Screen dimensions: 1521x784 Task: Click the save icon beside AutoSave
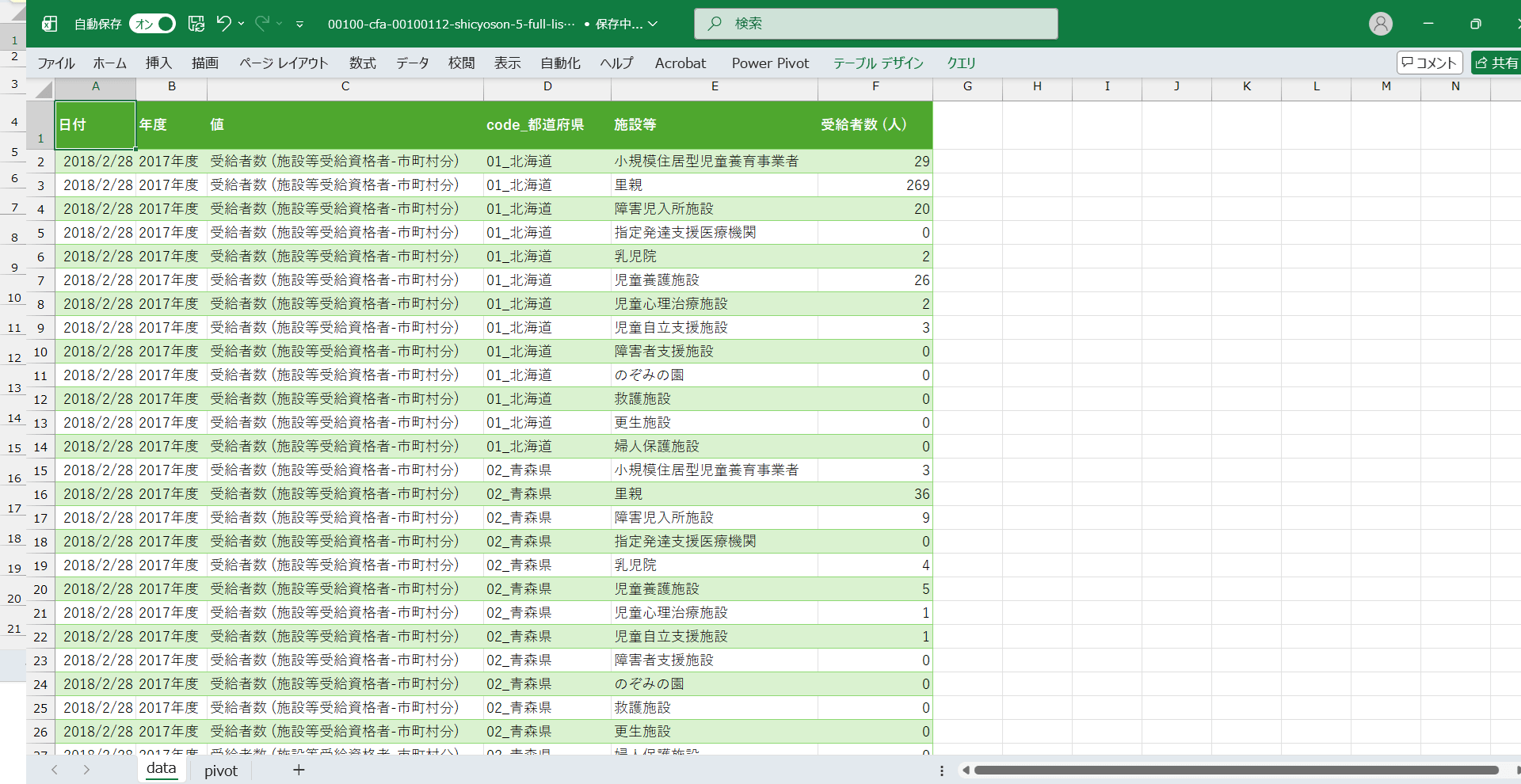coord(196,24)
